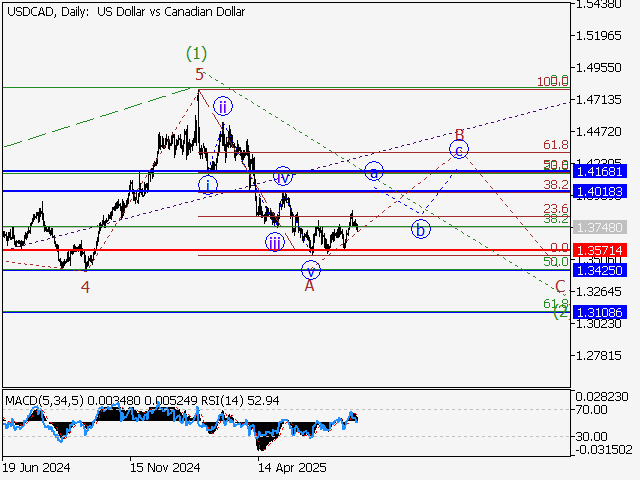Select the circled wave i marker
Image resolution: width=640 pixels, height=480 pixels.
pyautogui.click(x=208, y=184)
